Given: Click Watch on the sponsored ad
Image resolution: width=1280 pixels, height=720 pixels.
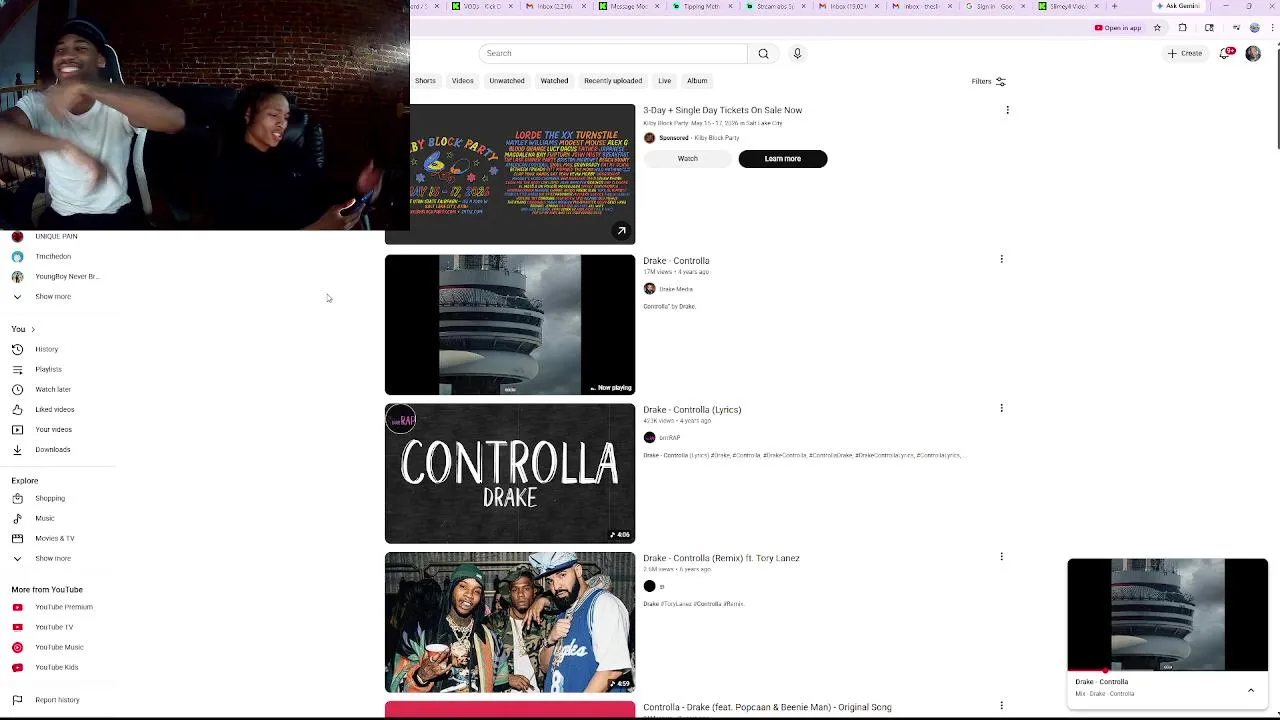Looking at the screenshot, I should click(688, 159).
